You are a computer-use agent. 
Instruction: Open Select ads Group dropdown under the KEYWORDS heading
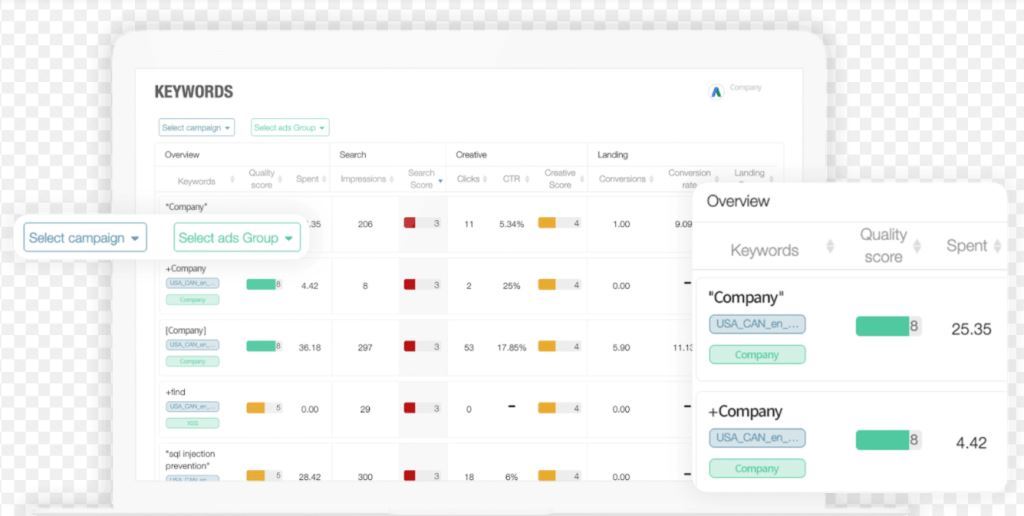point(290,127)
